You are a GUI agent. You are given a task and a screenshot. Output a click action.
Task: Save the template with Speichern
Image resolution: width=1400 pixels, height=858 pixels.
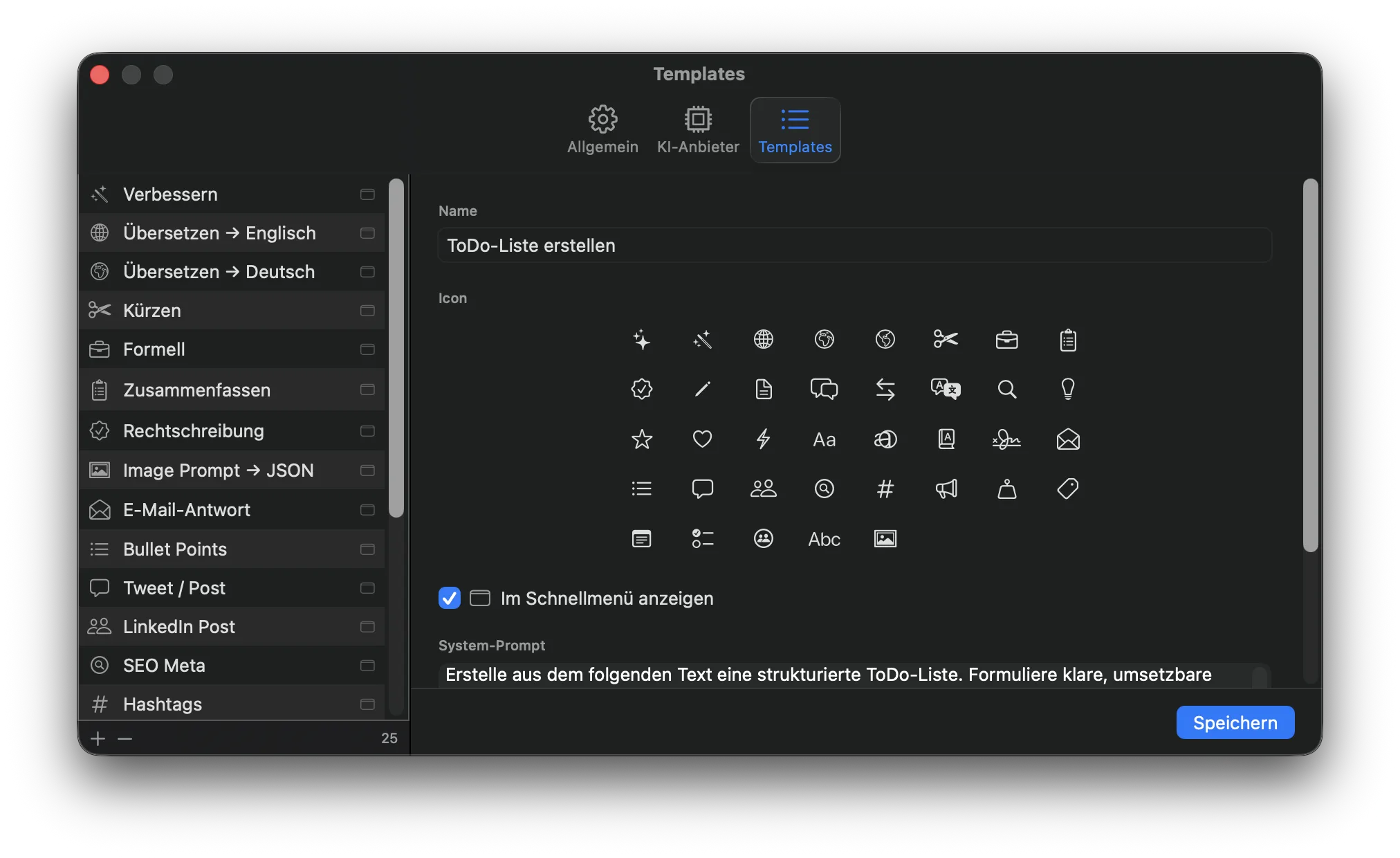(1235, 722)
